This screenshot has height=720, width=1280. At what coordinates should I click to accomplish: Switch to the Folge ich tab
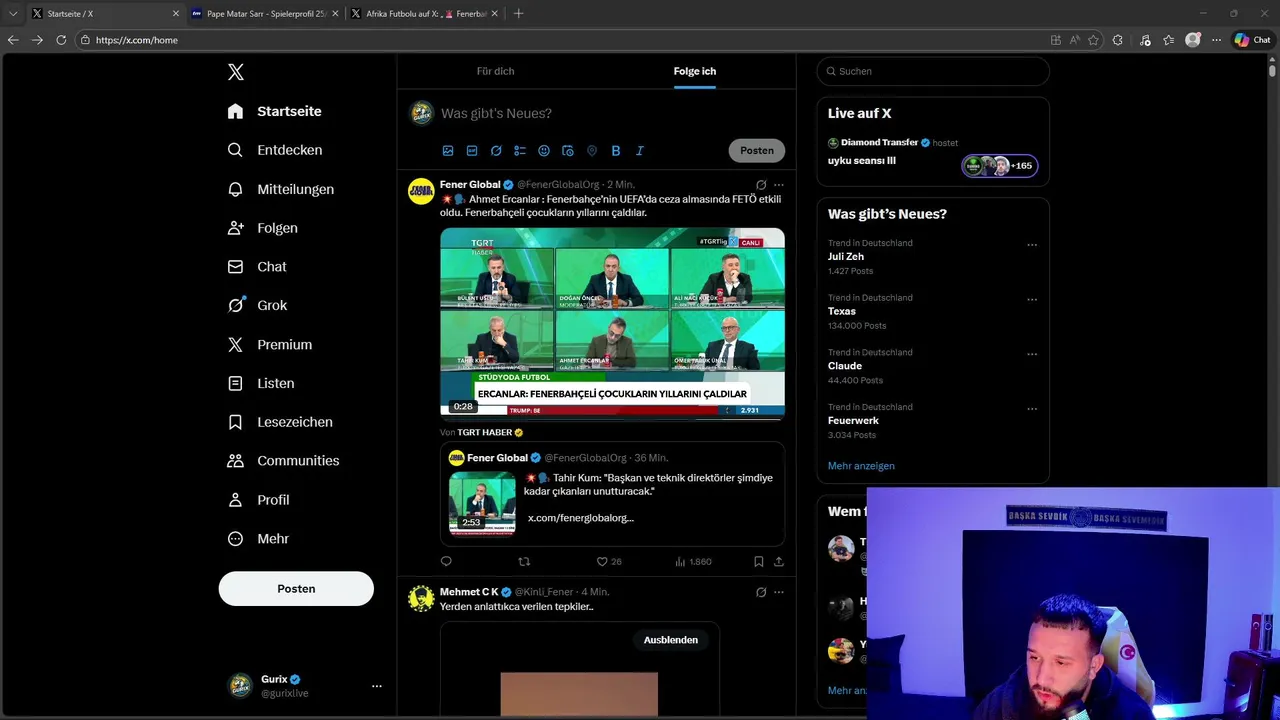click(x=695, y=71)
